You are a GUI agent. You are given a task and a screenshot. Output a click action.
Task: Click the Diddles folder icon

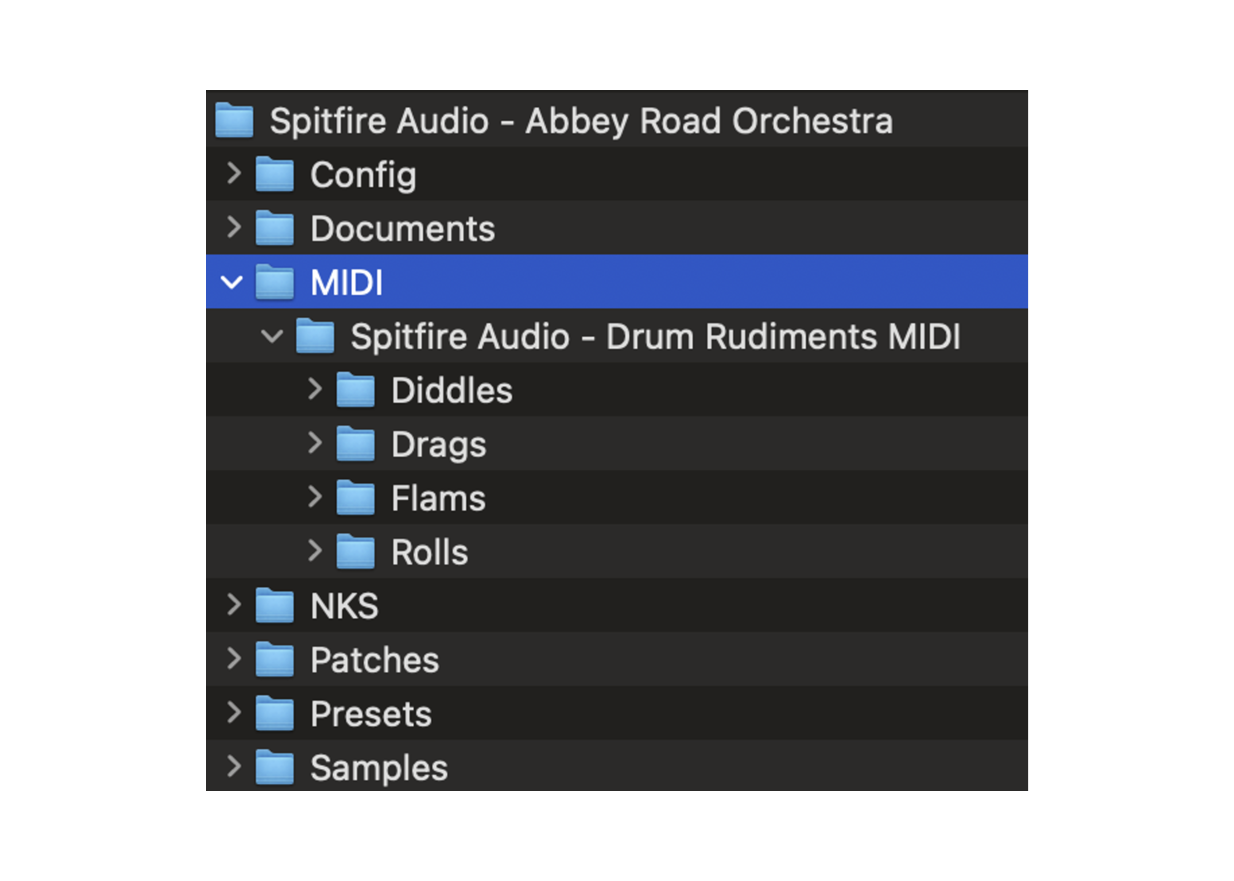[x=355, y=391]
